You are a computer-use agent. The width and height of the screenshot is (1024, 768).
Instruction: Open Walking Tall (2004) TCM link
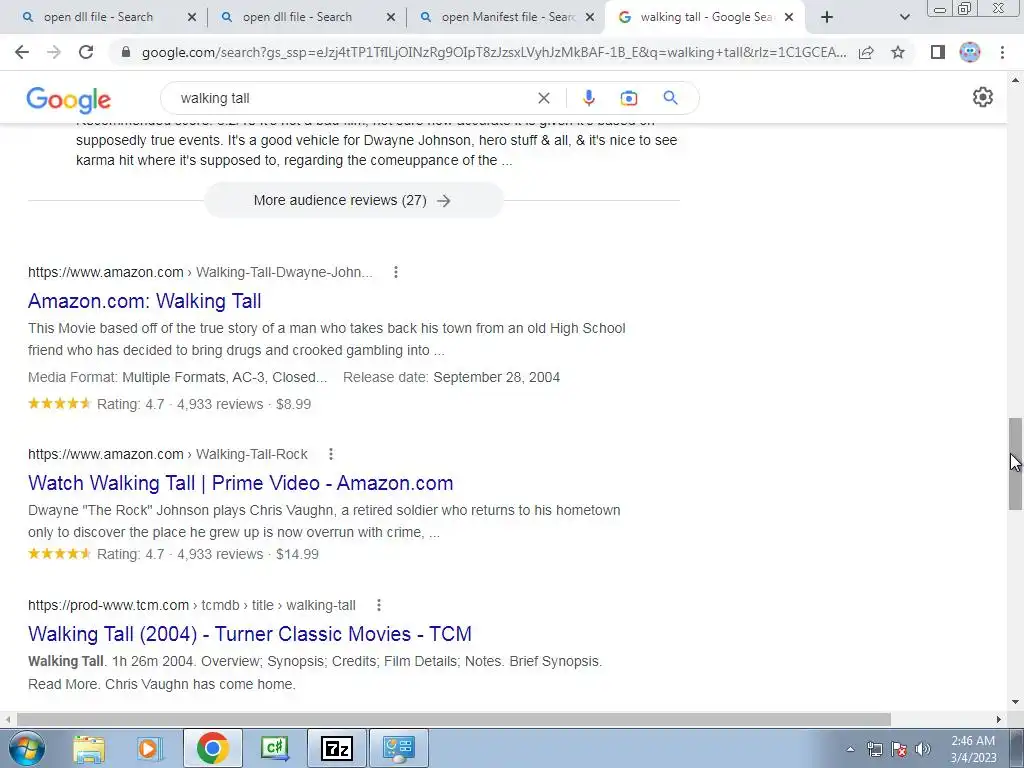point(249,634)
